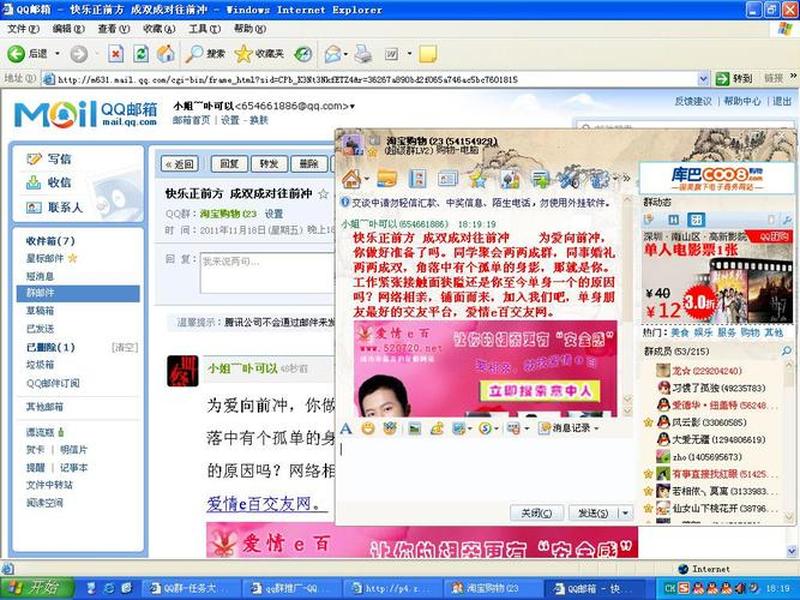The image size is (800, 600).
Task: Open the IE 收藏 menu
Action: click(x=159, y=29)
